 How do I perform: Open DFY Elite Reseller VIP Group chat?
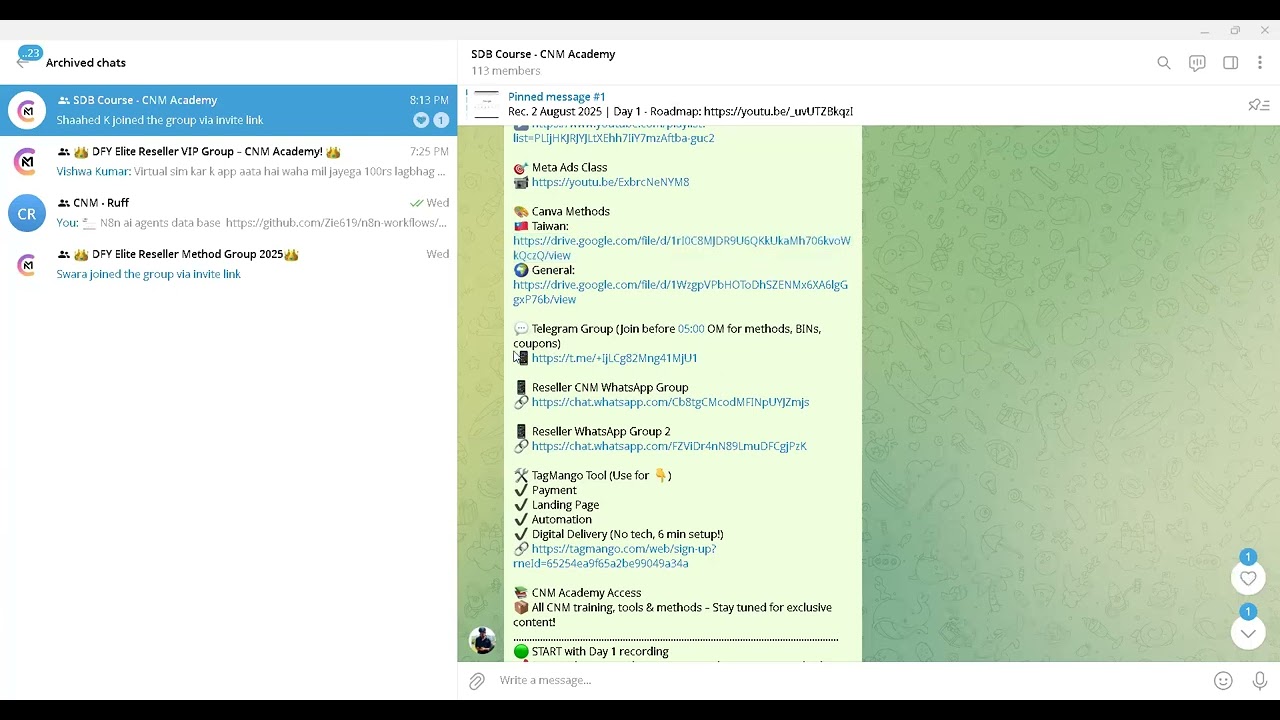point(228,161)
